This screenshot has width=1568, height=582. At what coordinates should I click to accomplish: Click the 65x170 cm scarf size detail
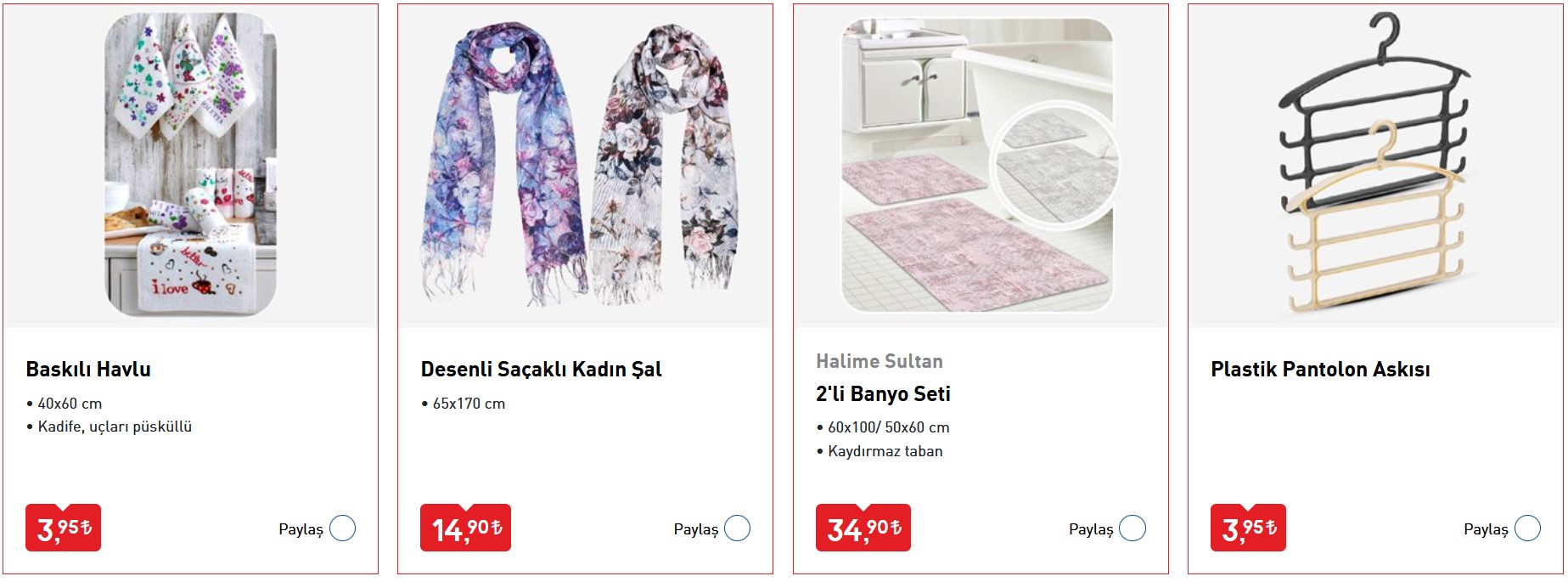[464, 404]
